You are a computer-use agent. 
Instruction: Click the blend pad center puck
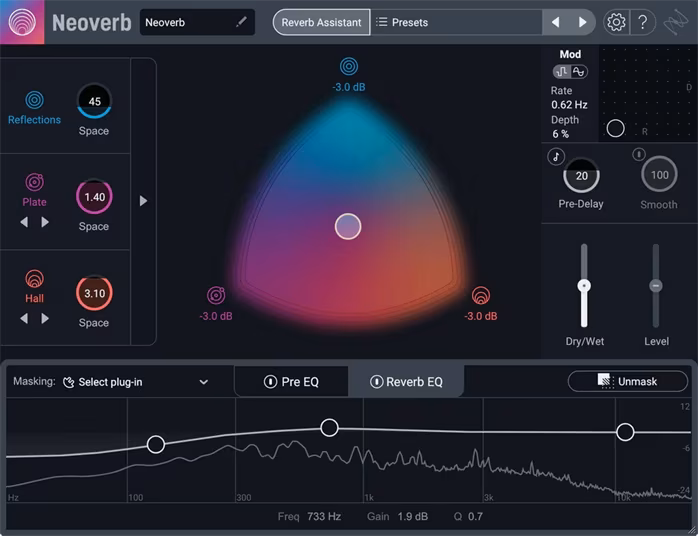(x=348, y=227)
